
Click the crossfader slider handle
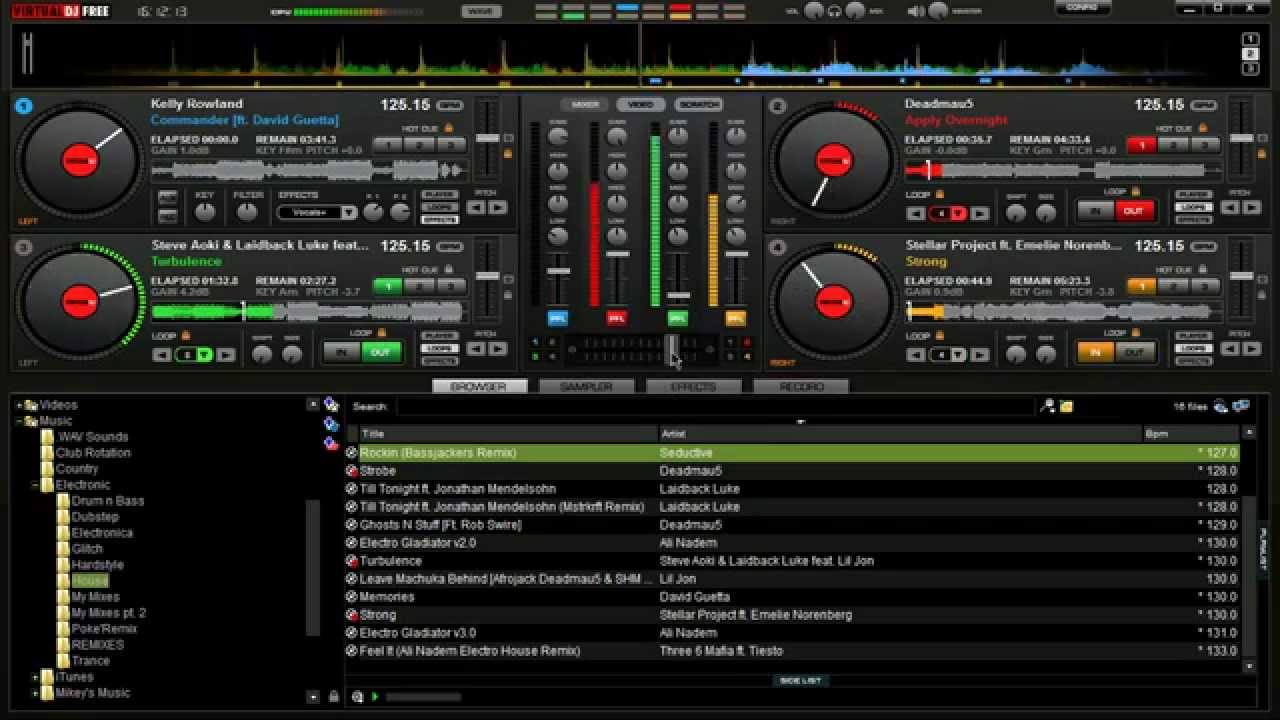pos(673,349)
